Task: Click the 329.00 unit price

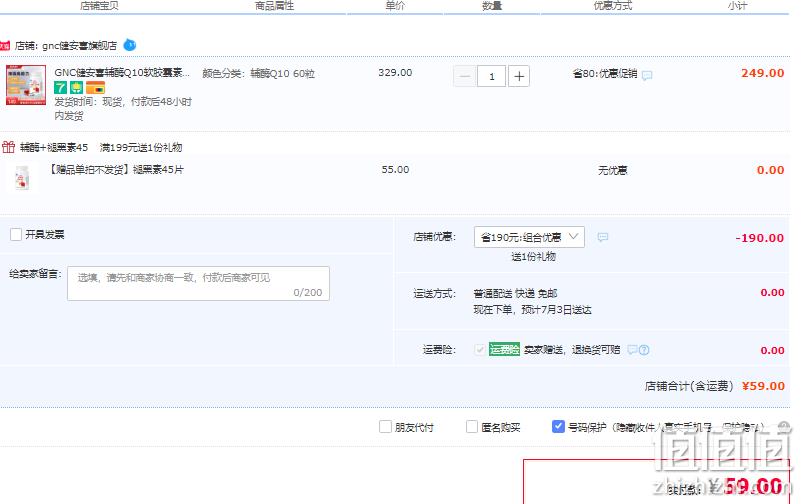Action: 395,73
